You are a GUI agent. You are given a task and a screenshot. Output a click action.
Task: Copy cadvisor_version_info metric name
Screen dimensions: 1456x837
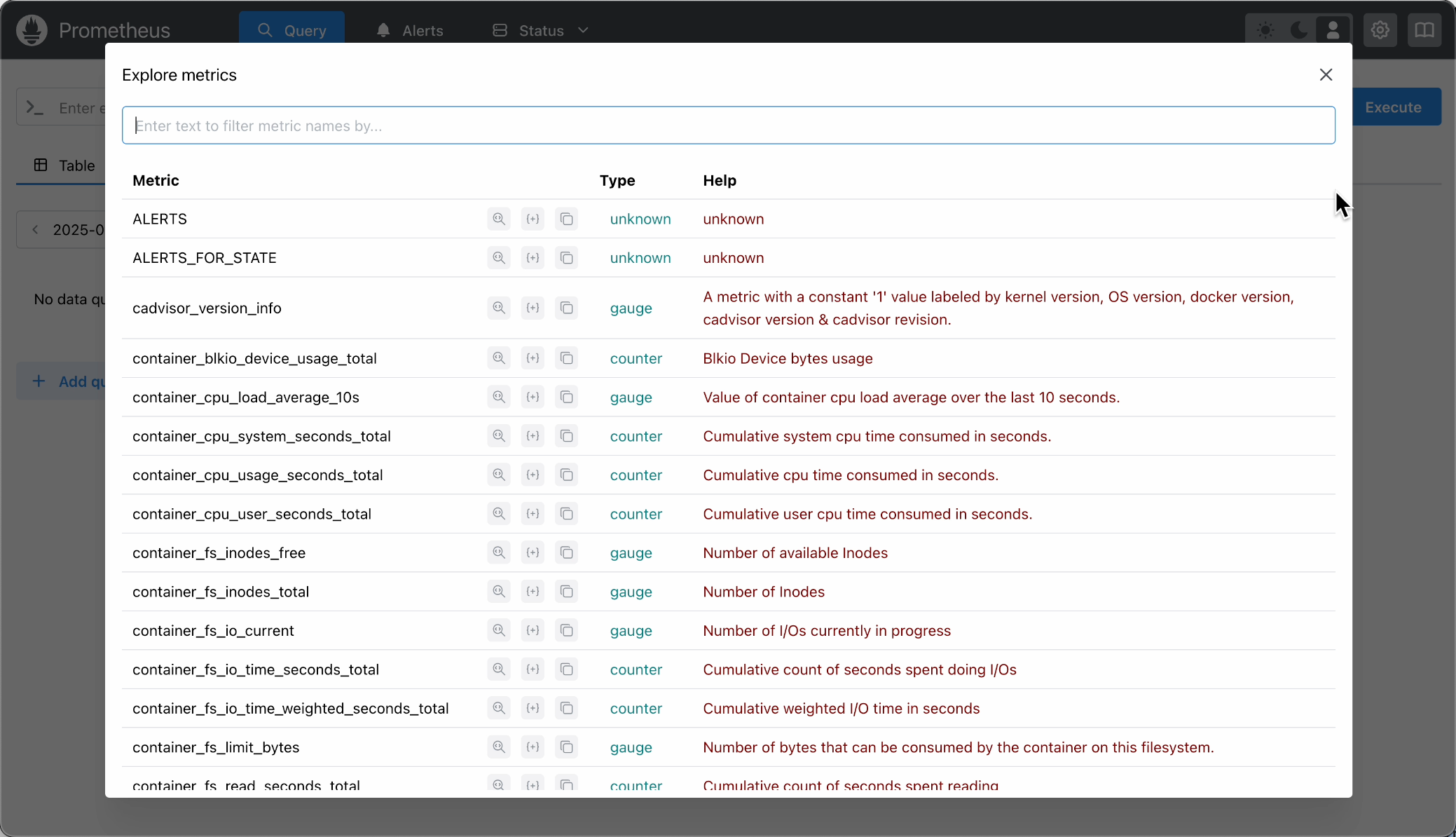click(566, 308)
